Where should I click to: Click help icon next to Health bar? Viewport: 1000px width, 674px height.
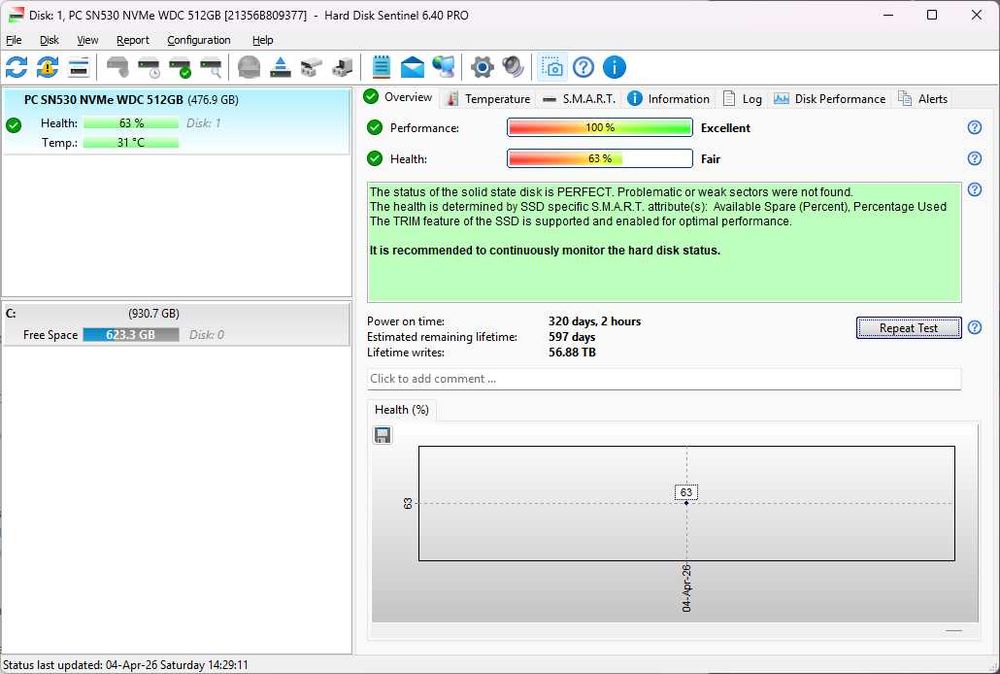point(974,158)
